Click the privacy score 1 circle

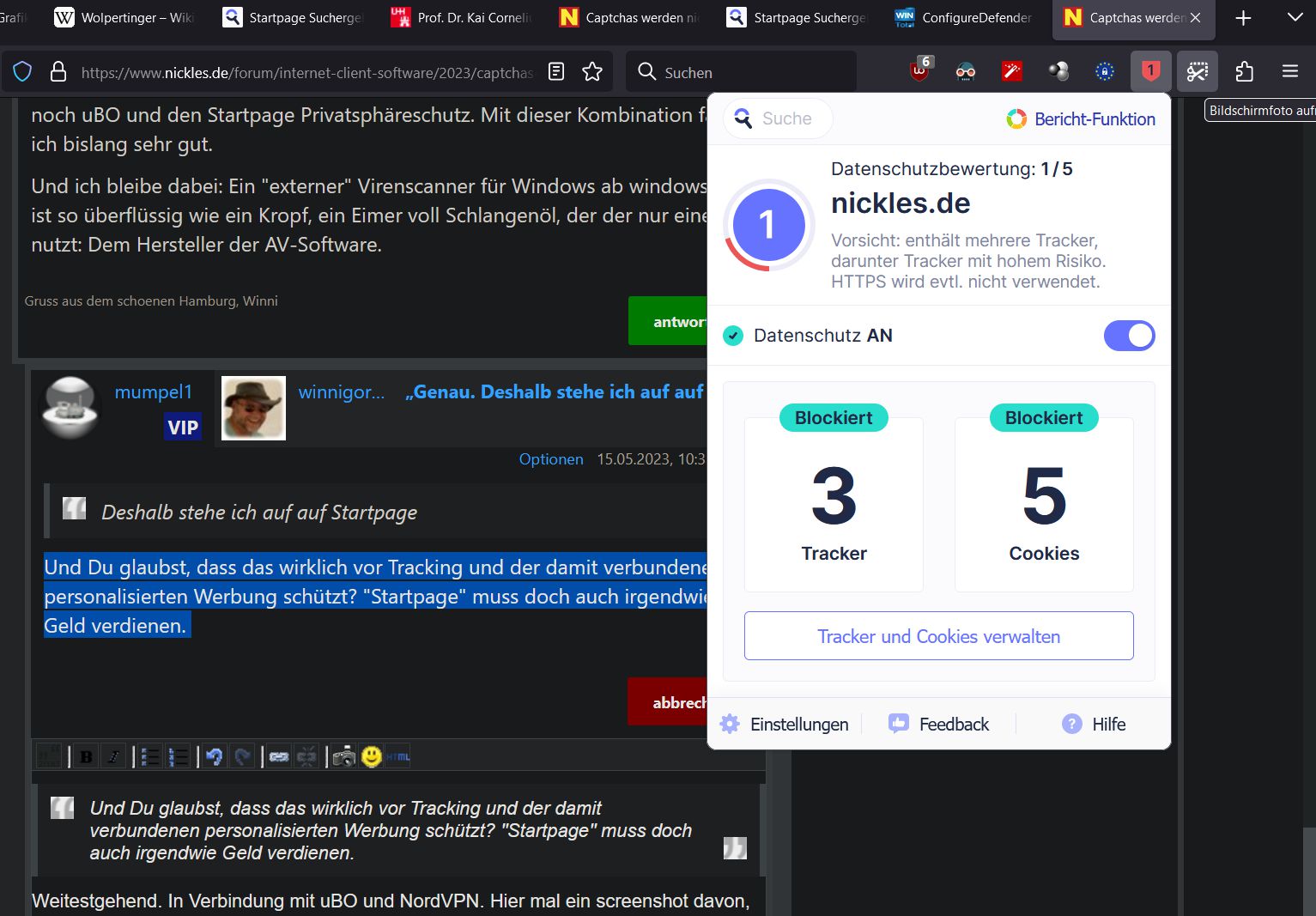769,226
